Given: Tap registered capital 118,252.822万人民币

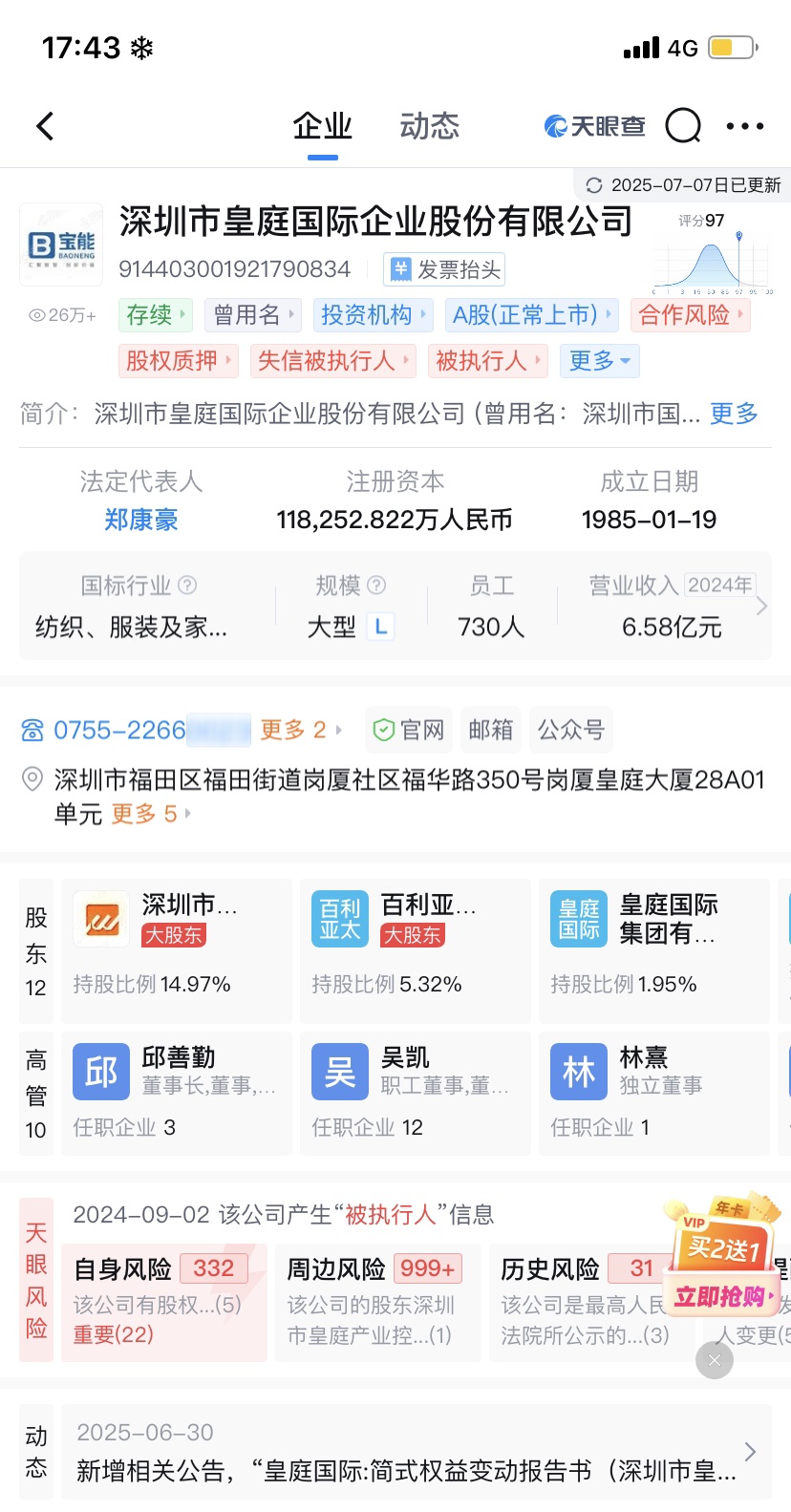Looking at the screenshot, I should point(395,520).
